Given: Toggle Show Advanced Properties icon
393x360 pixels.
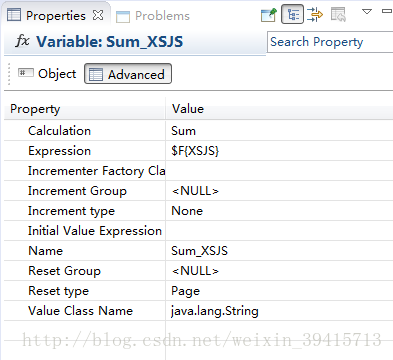Looking at the screenshot, I should pos(315,15).
